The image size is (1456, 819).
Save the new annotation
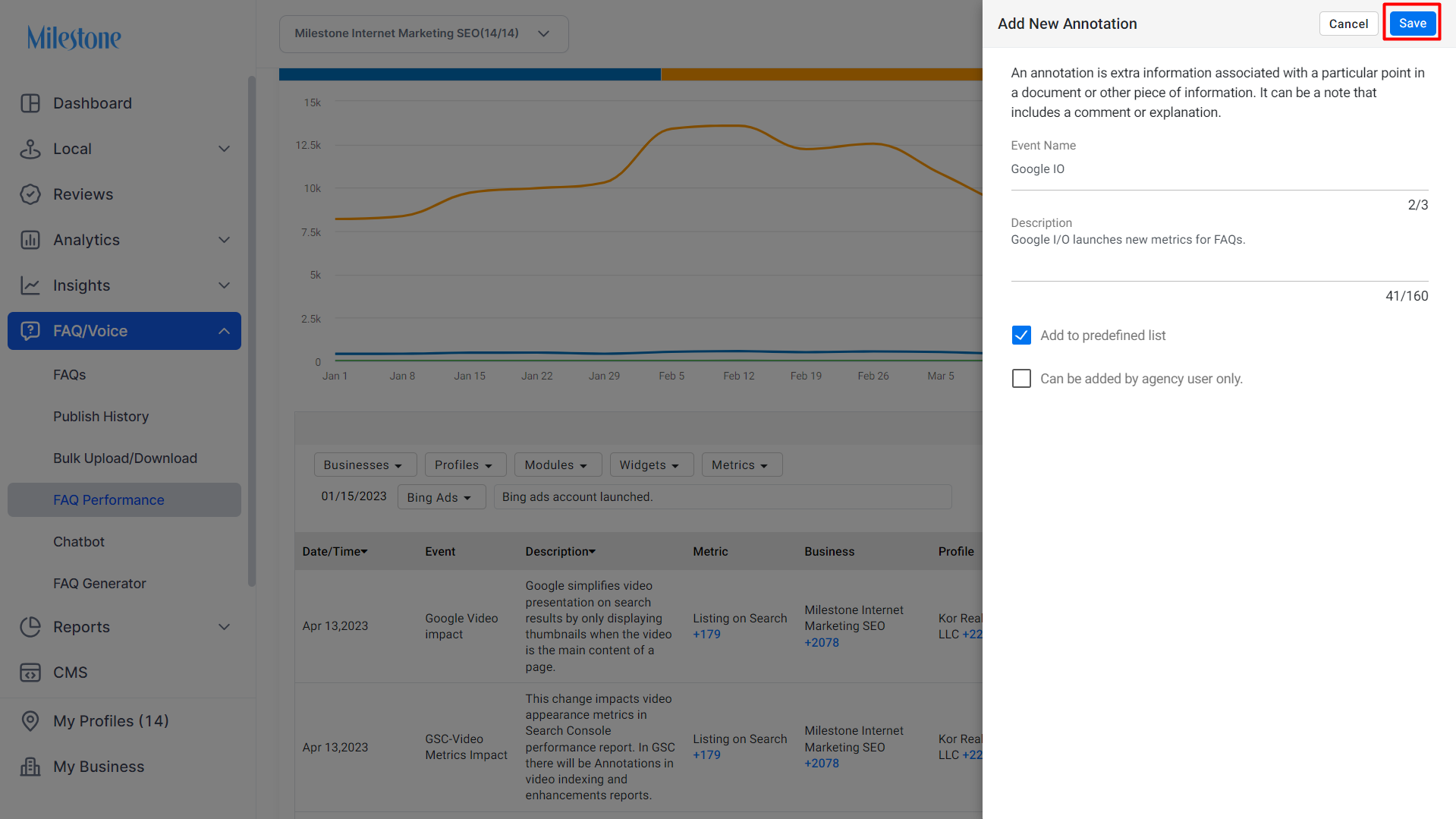pos(1412,24)
